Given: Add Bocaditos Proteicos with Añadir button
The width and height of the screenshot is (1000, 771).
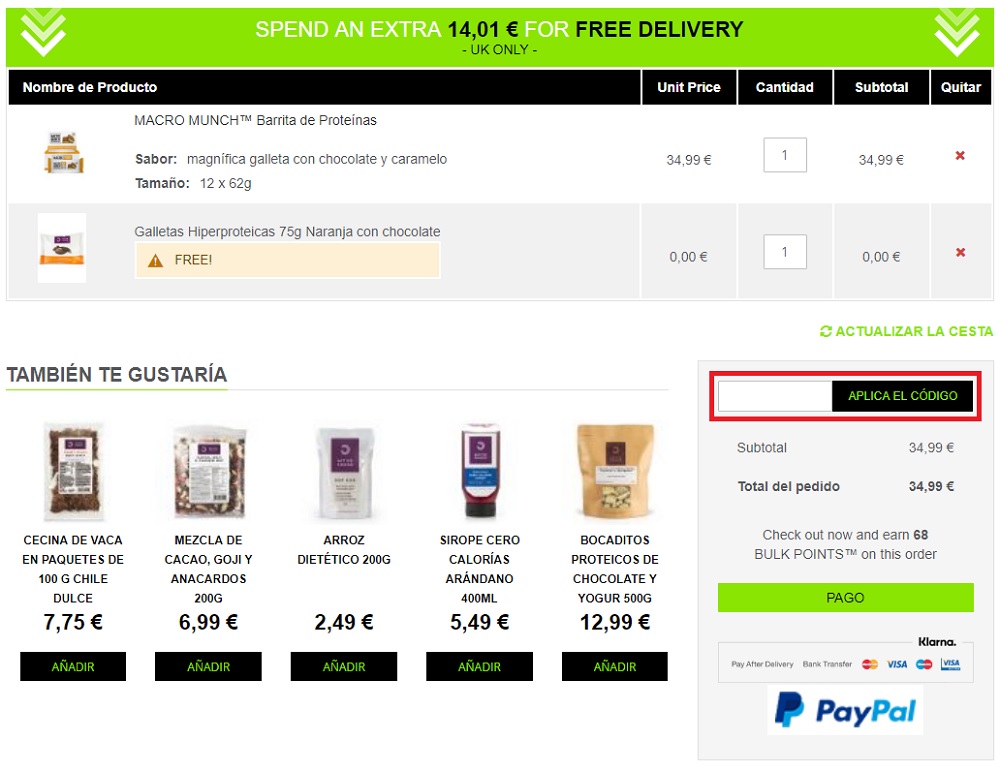Looking at the screenshot, I should (x=615, y=666).
